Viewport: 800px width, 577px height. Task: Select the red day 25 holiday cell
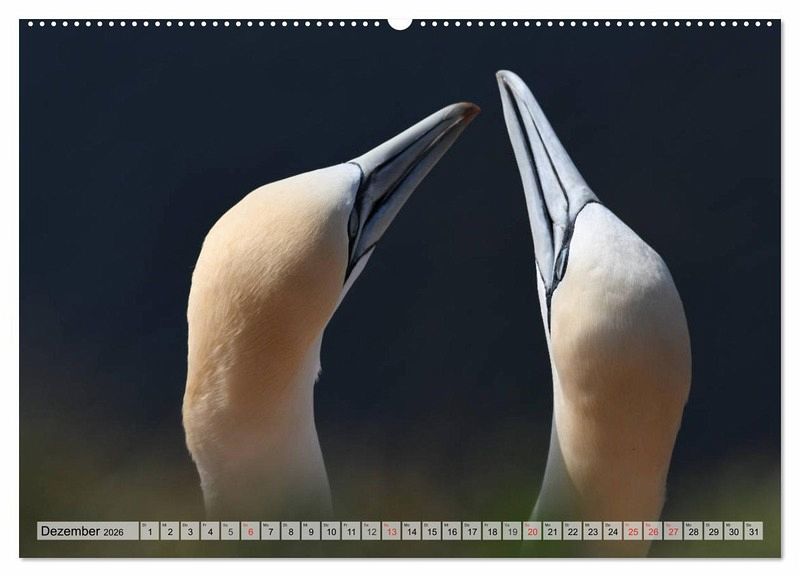click(x=633, y=531)
